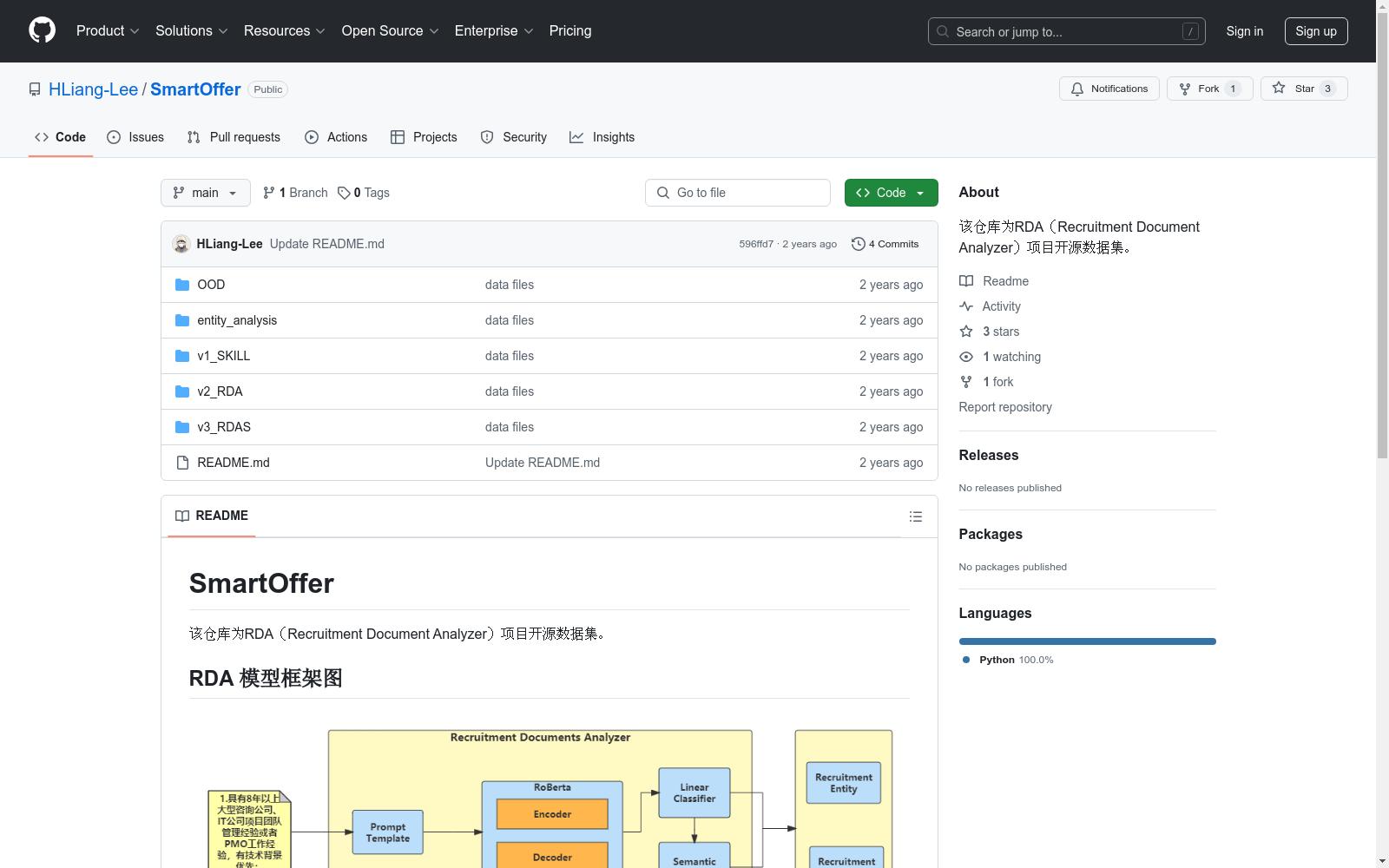Screen dimensions: 1389x868
Task: Open the HLiang-Lee owner profile link
Action: (93, 89)
